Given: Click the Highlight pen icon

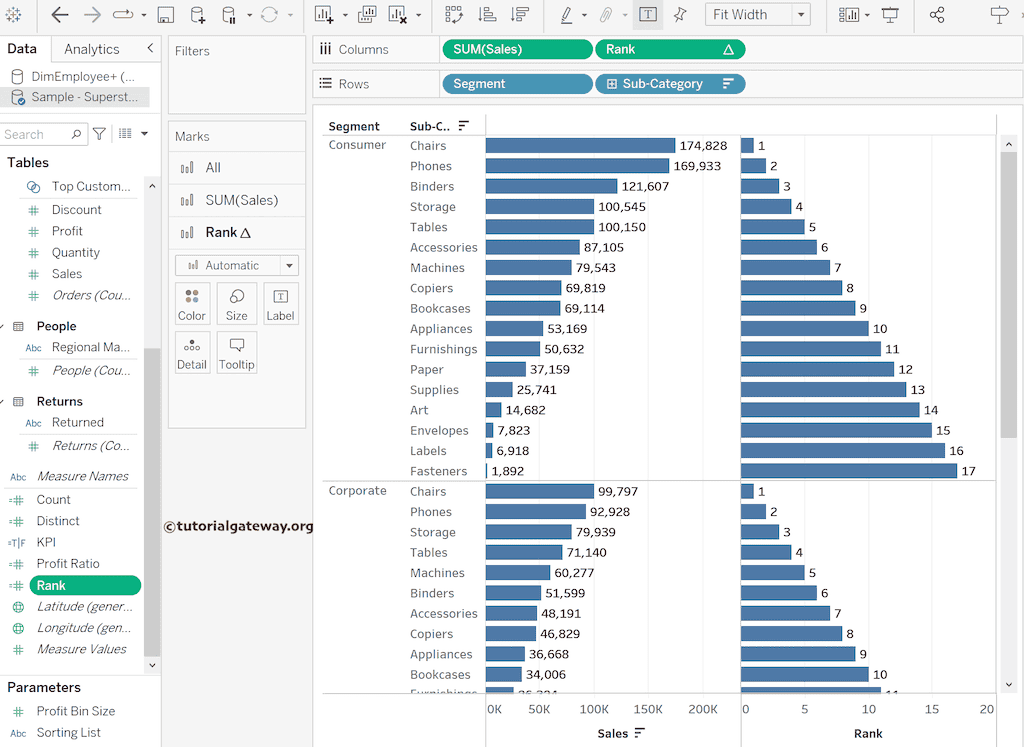Looking at the screenshot, I should 566,15.
